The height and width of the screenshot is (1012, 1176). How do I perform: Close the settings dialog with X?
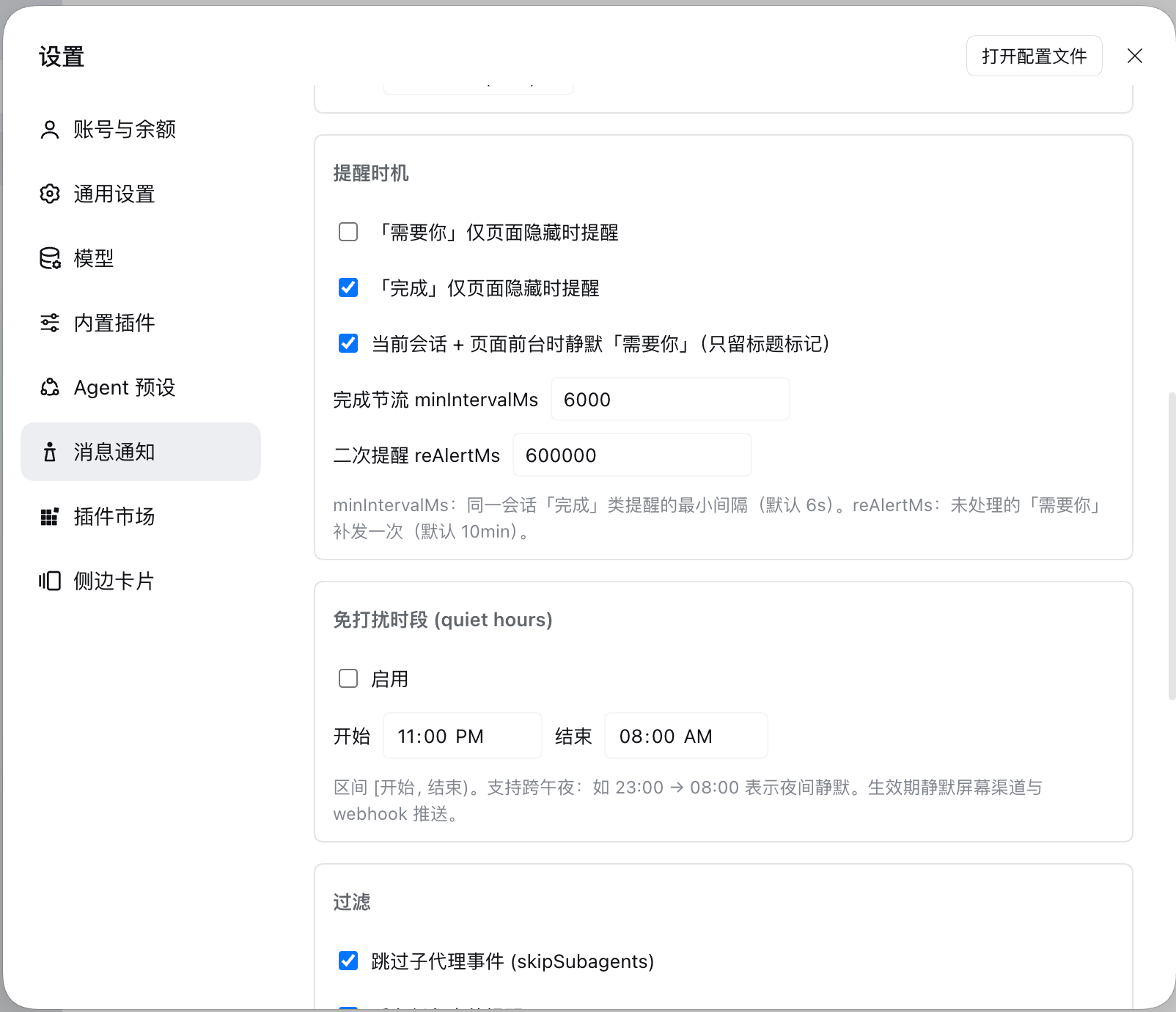coord(1135,56)
